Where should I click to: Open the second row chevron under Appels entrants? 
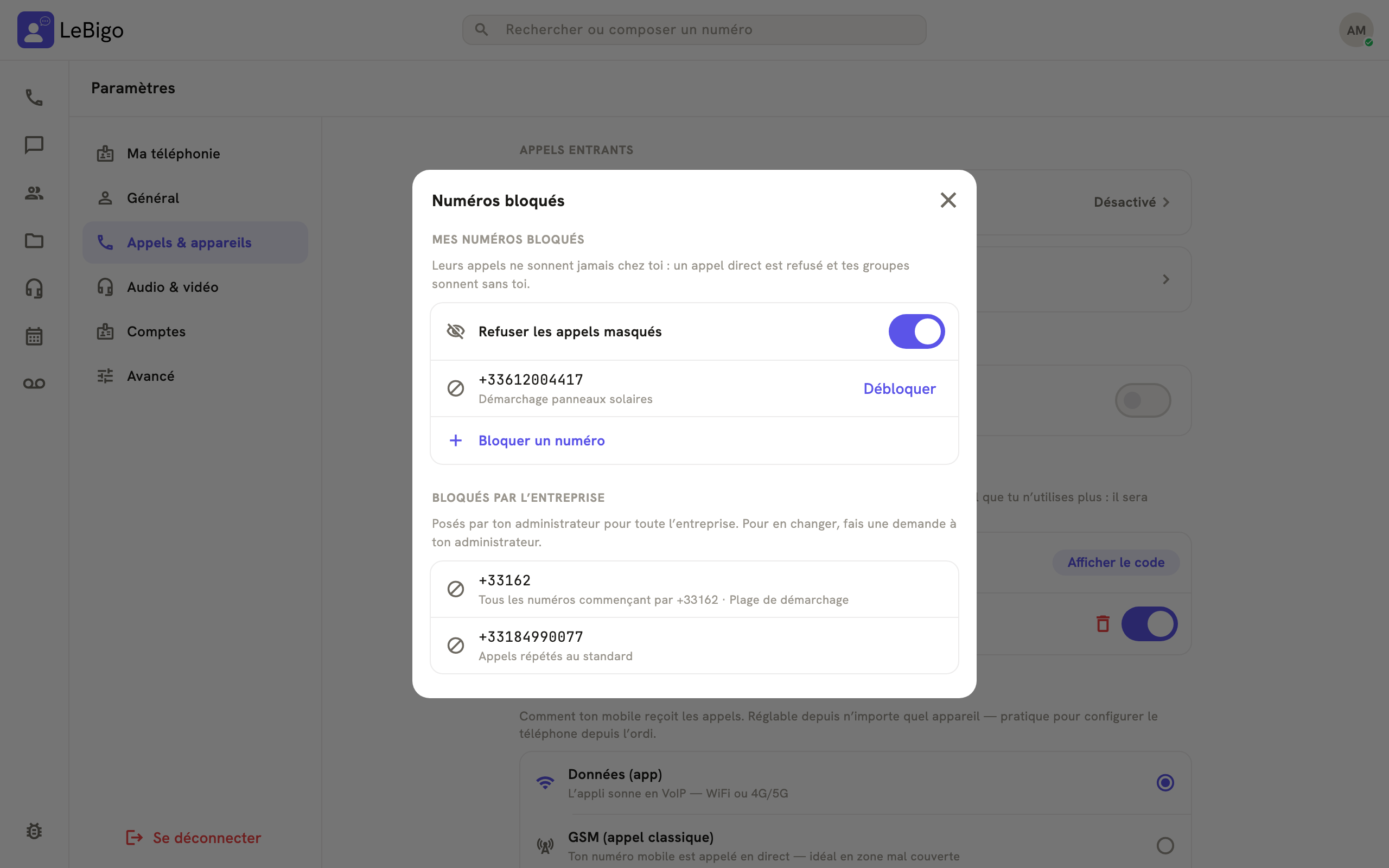pos(1165,279)
